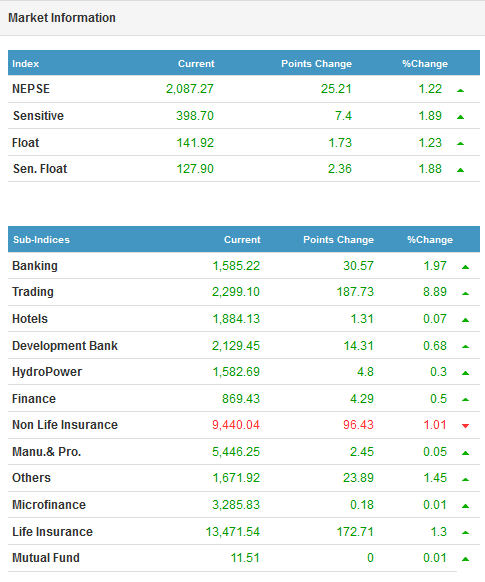Click NEPSE current value 2,087.27
This screenshot has height=582, width=485.
[190, 89]
